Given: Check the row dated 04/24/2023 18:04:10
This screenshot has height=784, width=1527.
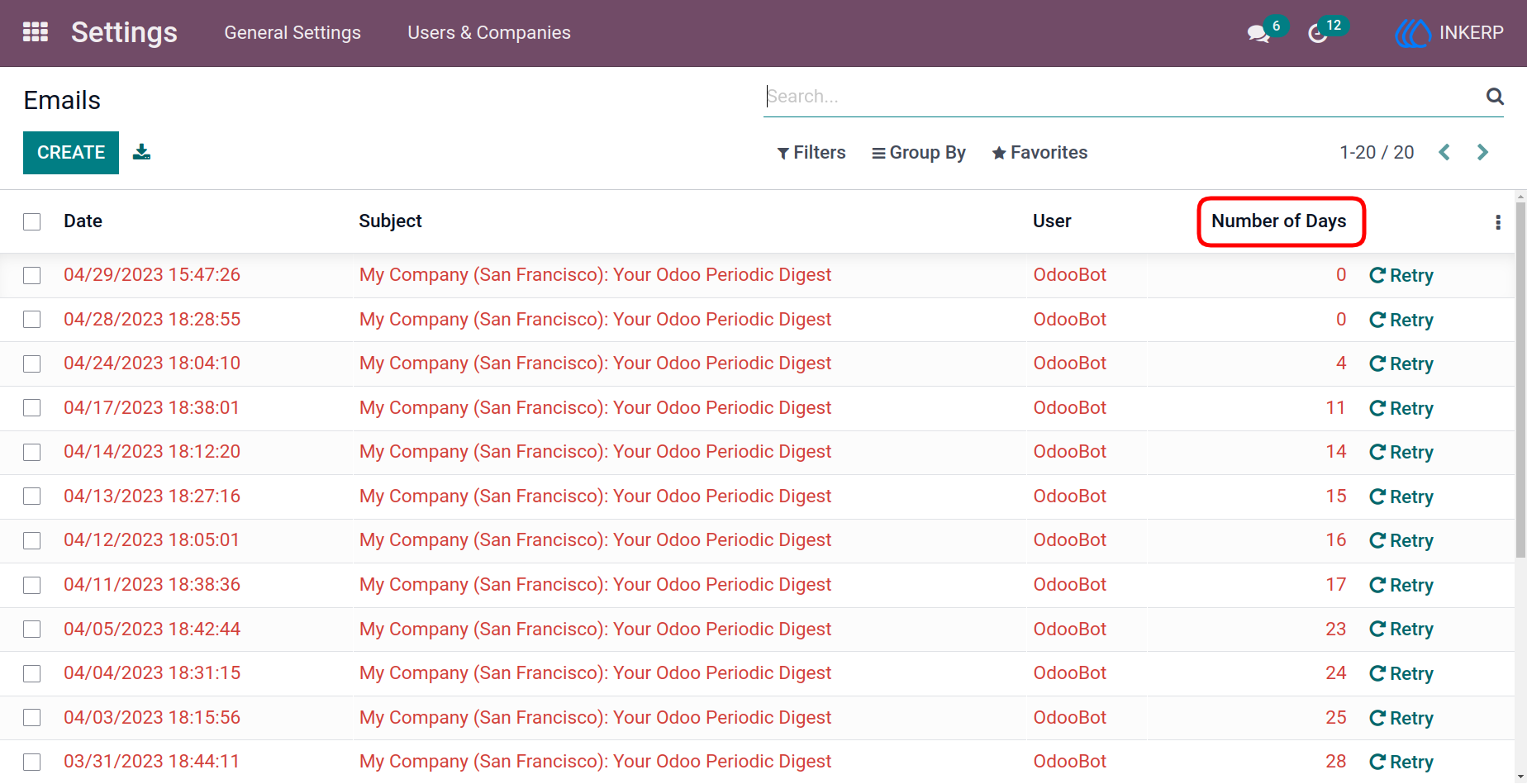Looking at the screenshot, I should pos(32,363).
